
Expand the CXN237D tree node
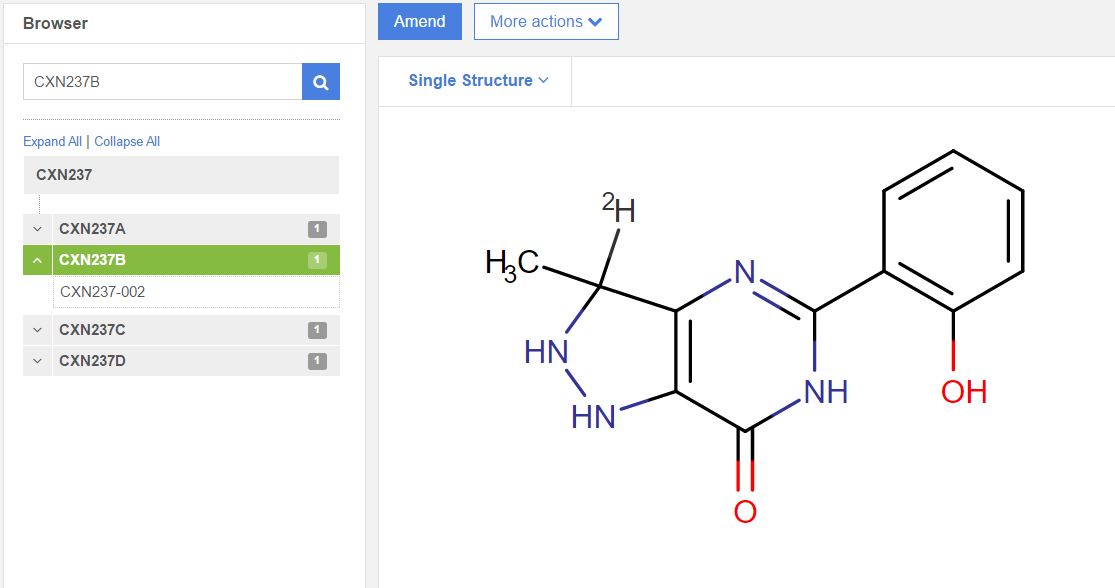click(x=38, y=361)
